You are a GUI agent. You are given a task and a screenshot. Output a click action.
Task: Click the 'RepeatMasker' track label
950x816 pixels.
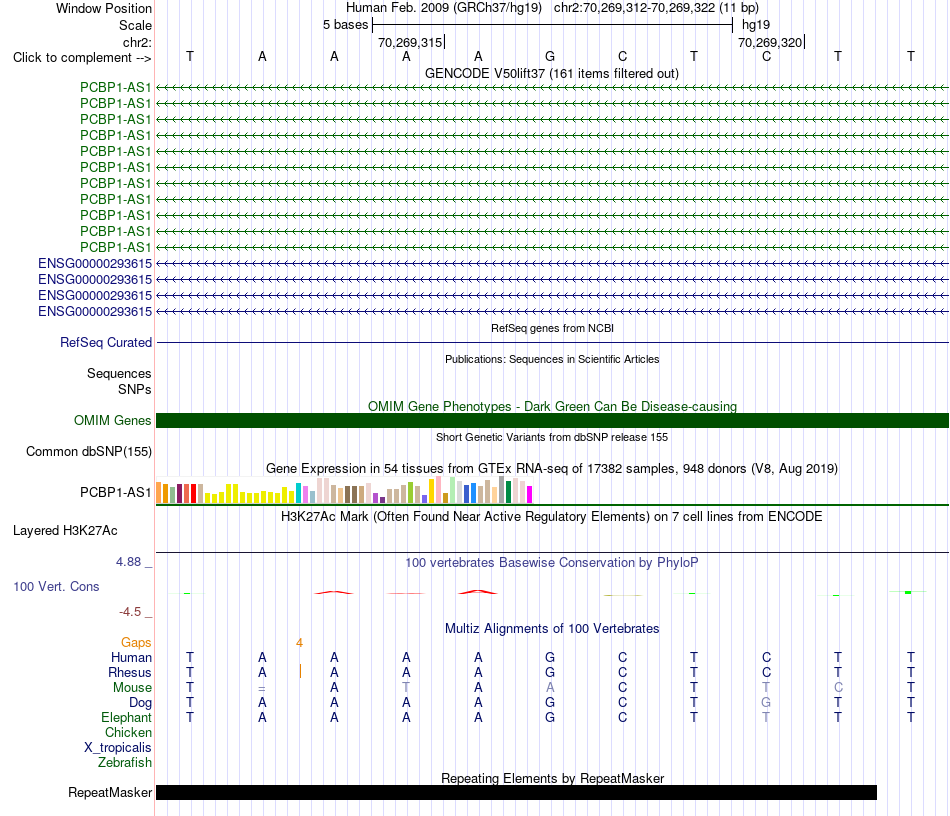110,792
